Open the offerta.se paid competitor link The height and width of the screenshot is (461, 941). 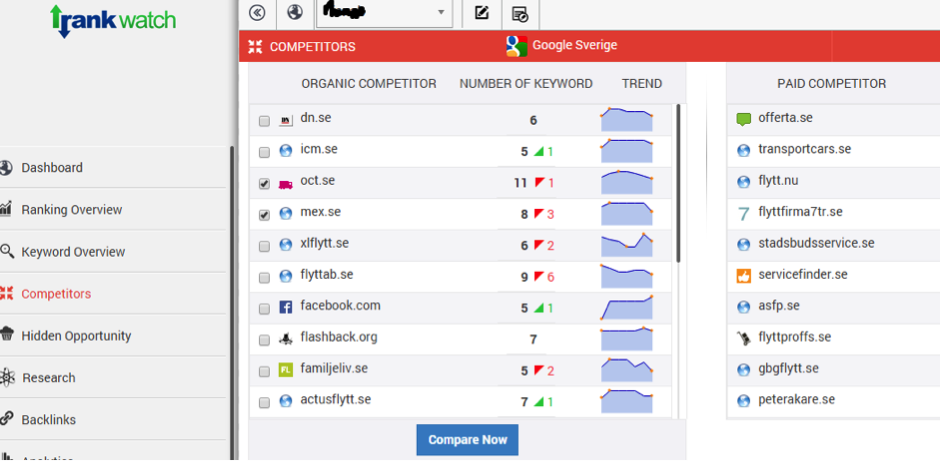tap(785, 118)
